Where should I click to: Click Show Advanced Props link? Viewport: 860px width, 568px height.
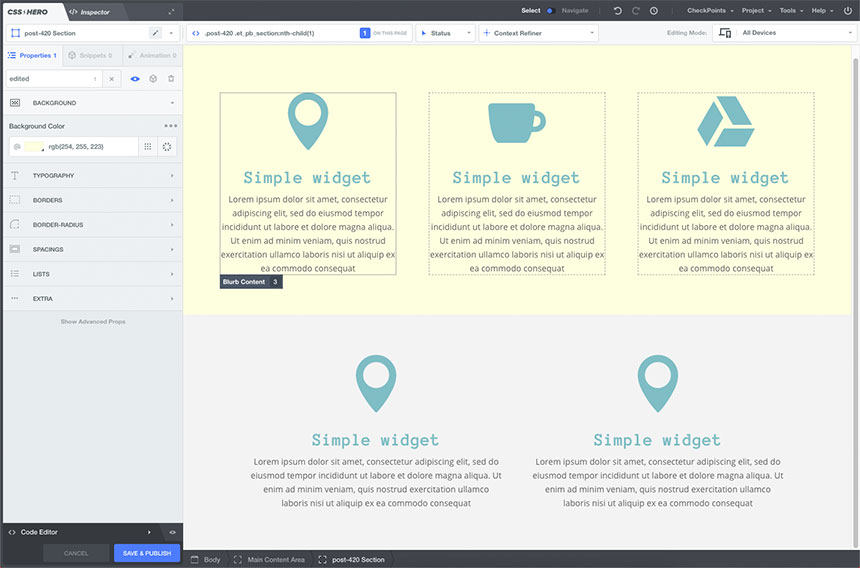93,322
